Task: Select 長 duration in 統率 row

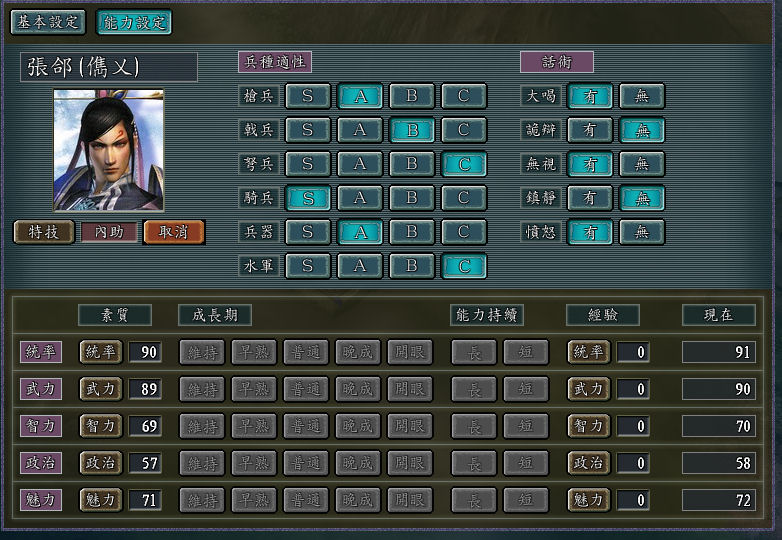Action: pyautogui.click(x=474, y=352)
